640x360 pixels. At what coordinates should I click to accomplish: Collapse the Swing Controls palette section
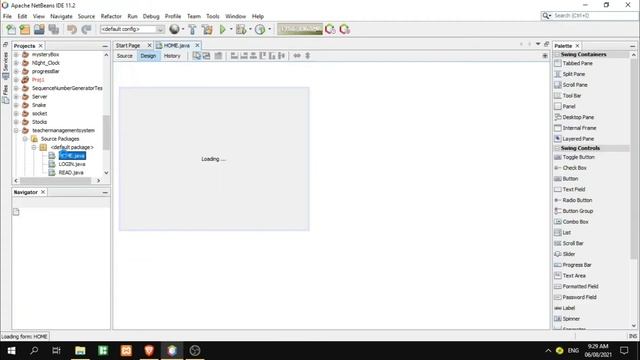point(557,148)
